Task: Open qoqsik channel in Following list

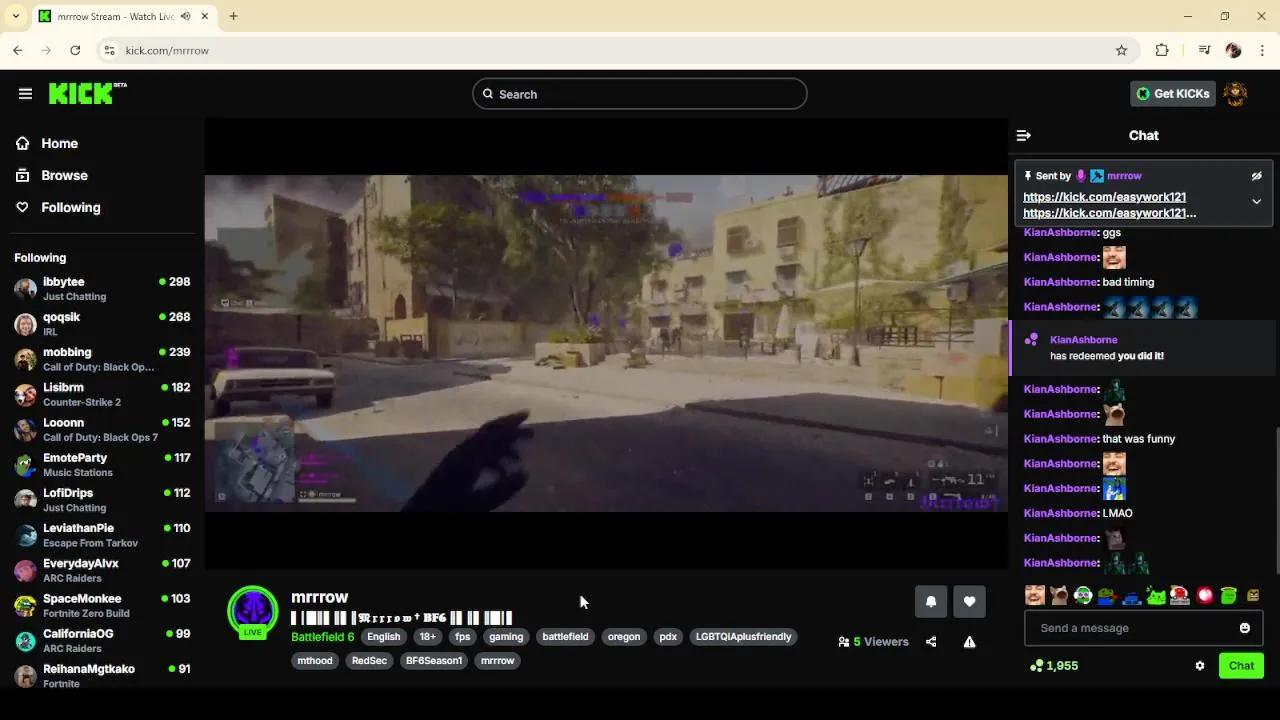Action: pos(102,324)
